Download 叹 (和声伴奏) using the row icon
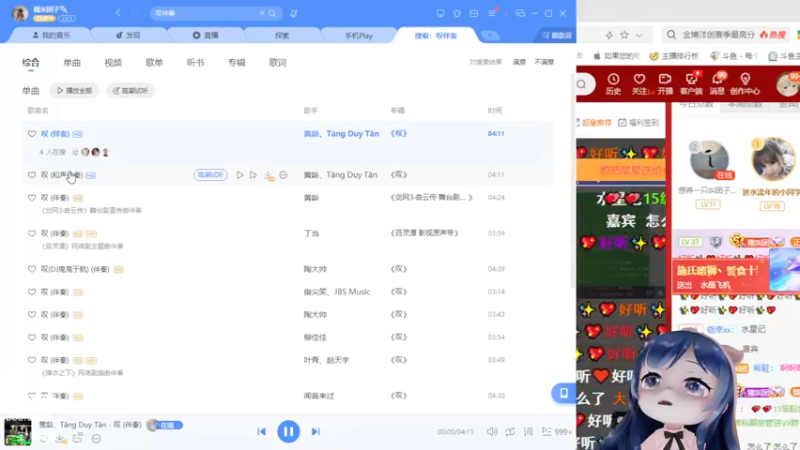Screen dimensions: 800x450 268,176
